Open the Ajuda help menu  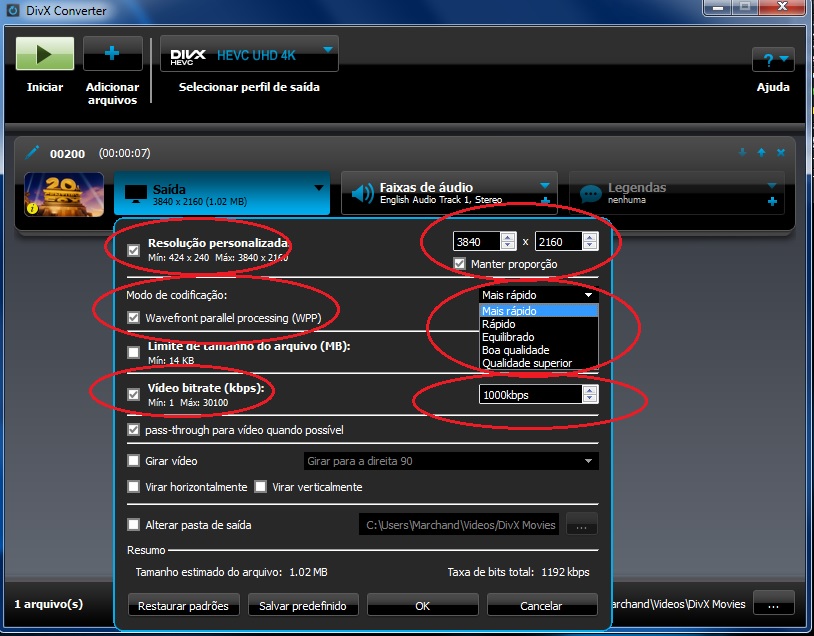click(x=773, y=60)
